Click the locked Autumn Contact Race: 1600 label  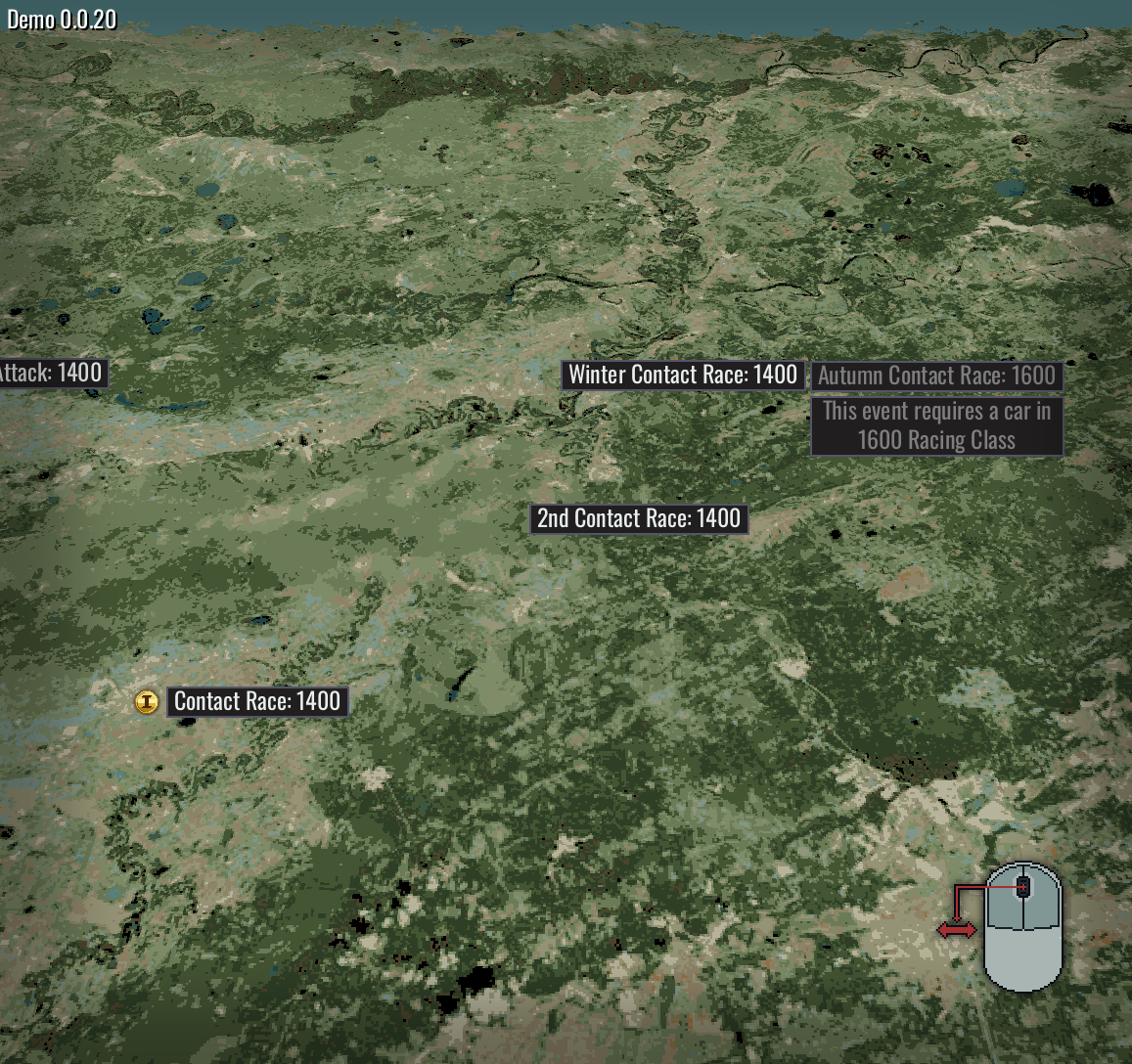[x=936, y=377]
